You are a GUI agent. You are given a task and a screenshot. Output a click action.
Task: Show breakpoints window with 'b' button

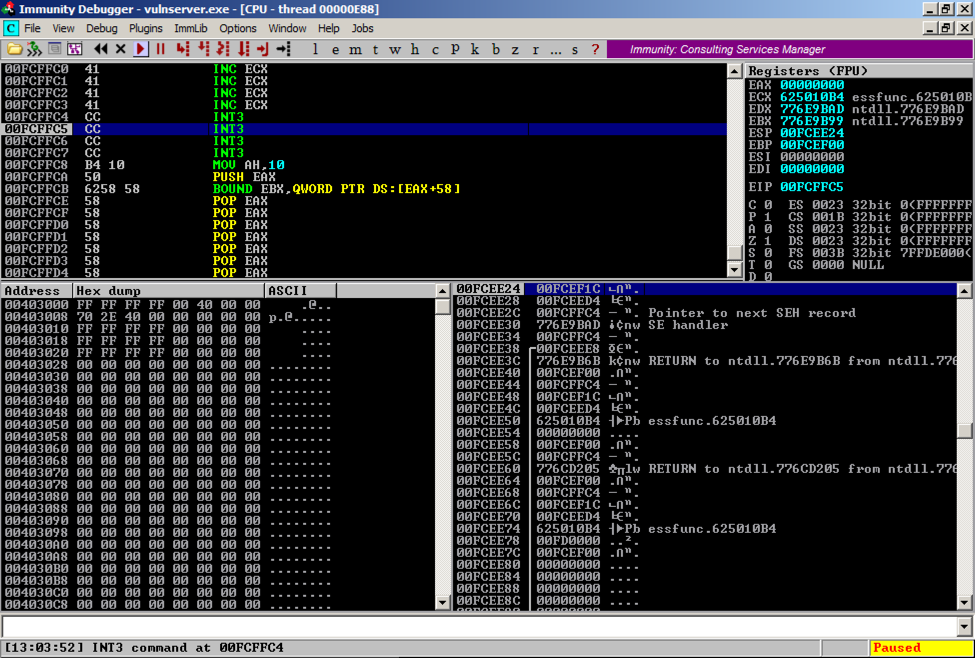point(495,49)
